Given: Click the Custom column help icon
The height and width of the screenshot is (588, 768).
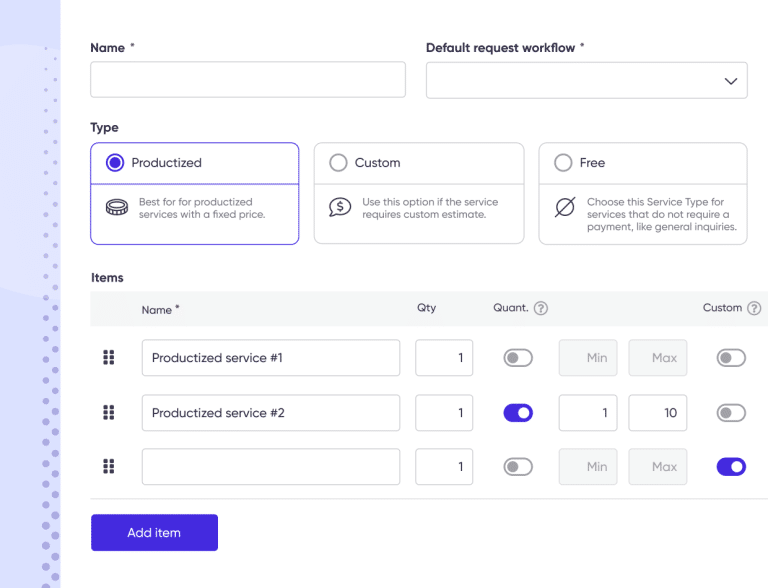Looking at the screenshot, I should coord(755,308).
